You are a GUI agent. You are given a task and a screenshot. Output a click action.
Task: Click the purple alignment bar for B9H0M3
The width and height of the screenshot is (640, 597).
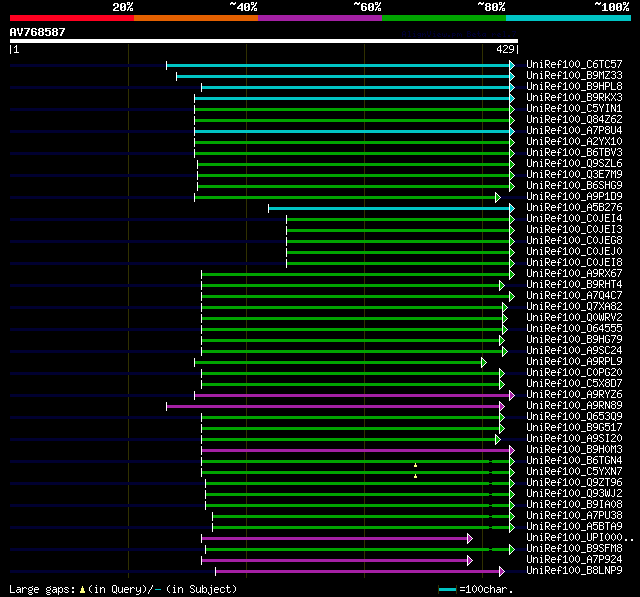coord(356,451)
